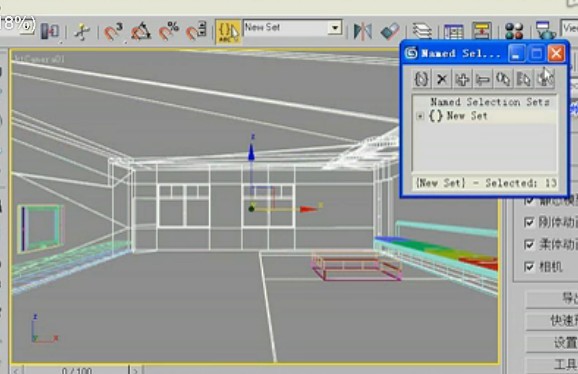Open the Material Editor
The width and height of the screenshot is (578, 374).
pyautogui.click(x=514, y=31)
